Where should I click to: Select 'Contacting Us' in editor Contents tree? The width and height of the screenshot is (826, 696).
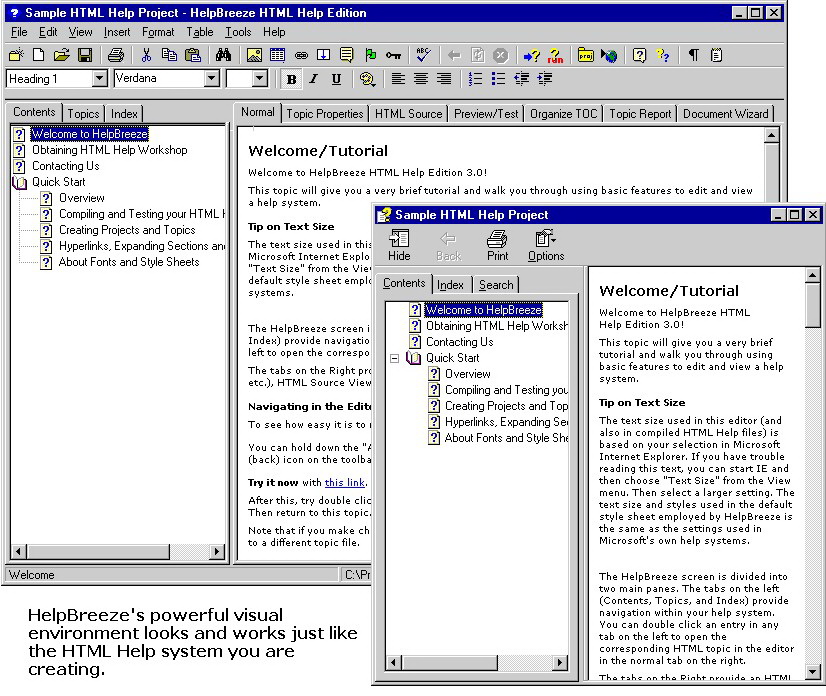[x=65, y=166]
